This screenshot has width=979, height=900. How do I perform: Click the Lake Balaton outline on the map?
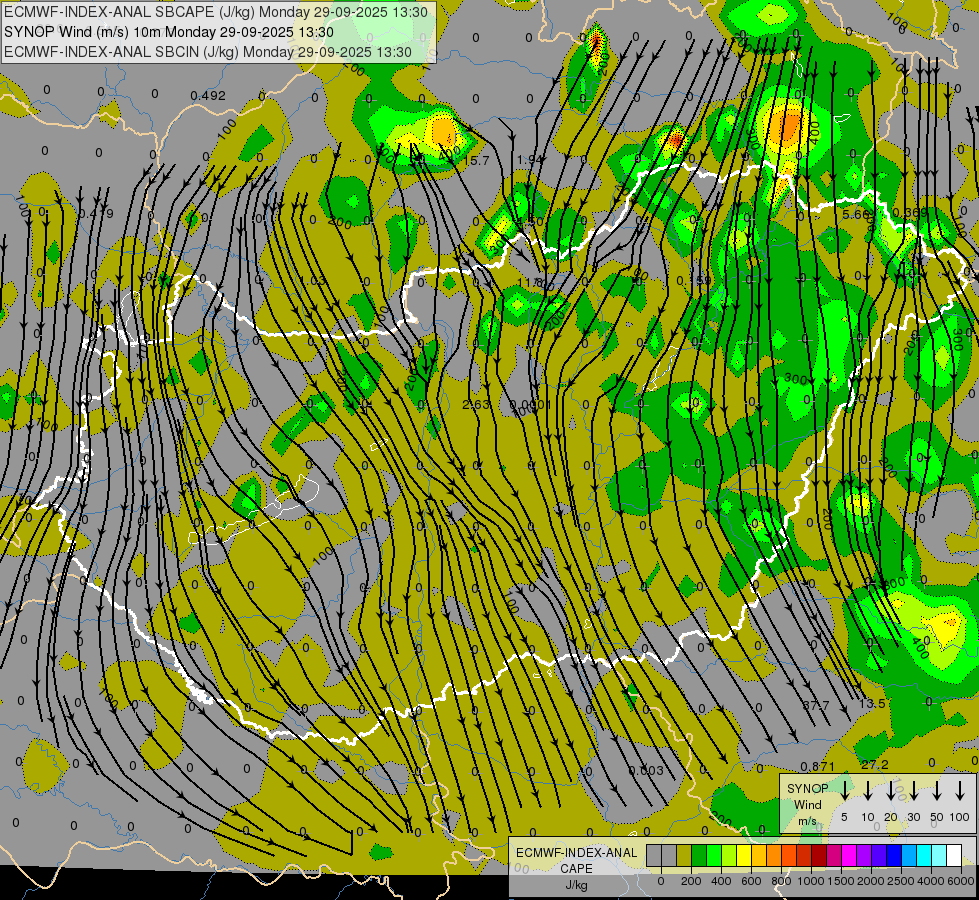click(255, 511)
